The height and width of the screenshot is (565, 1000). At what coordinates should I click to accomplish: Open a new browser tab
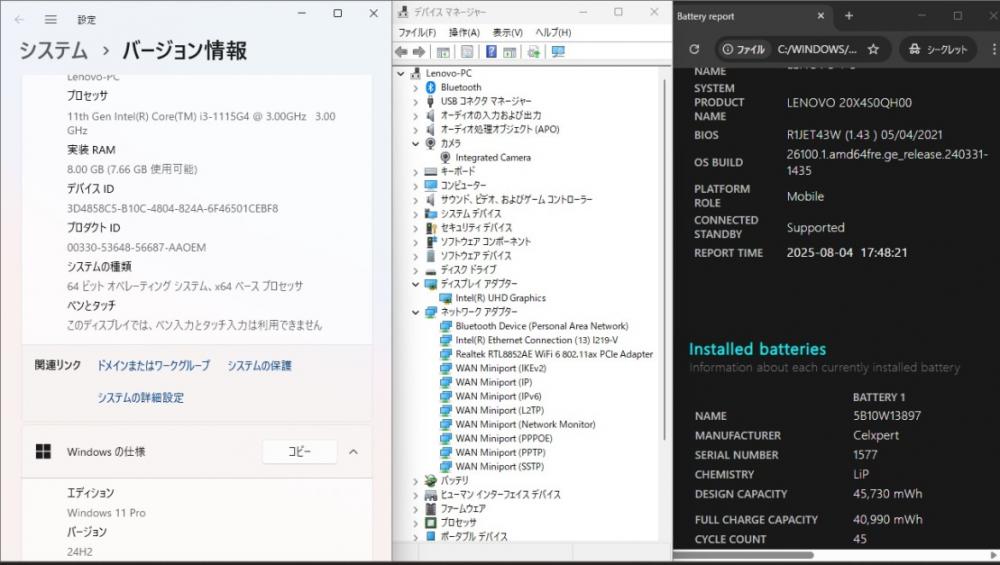click(849, 16)
